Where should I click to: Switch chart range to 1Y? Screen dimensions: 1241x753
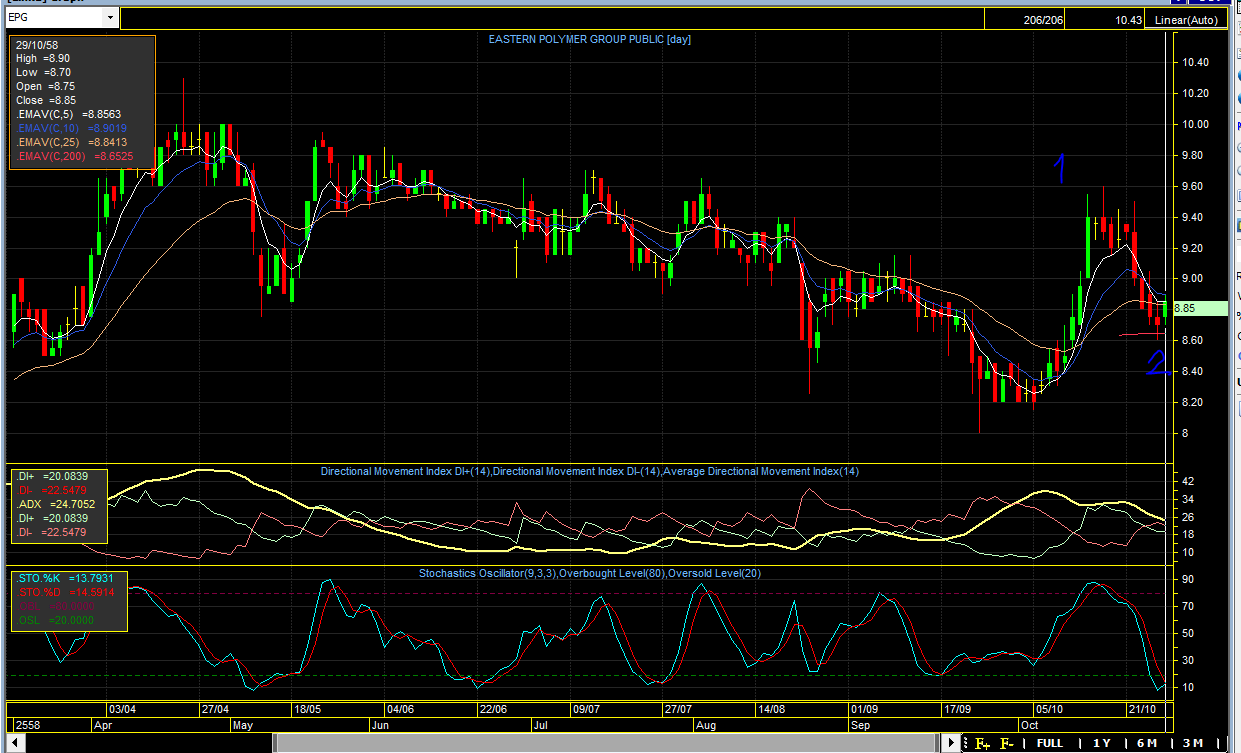pos(1101,743)
